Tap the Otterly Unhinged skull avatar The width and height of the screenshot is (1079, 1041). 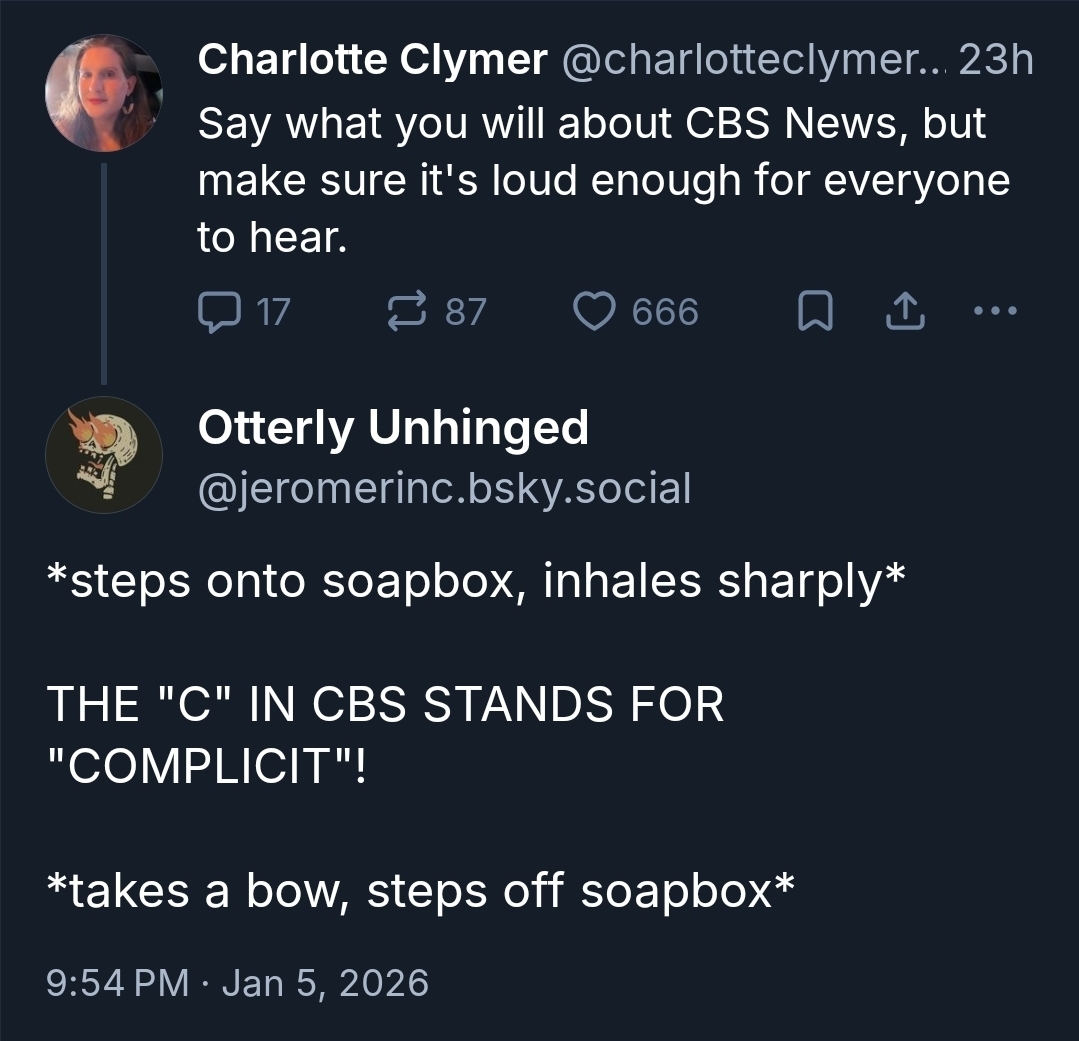[103, 455]
